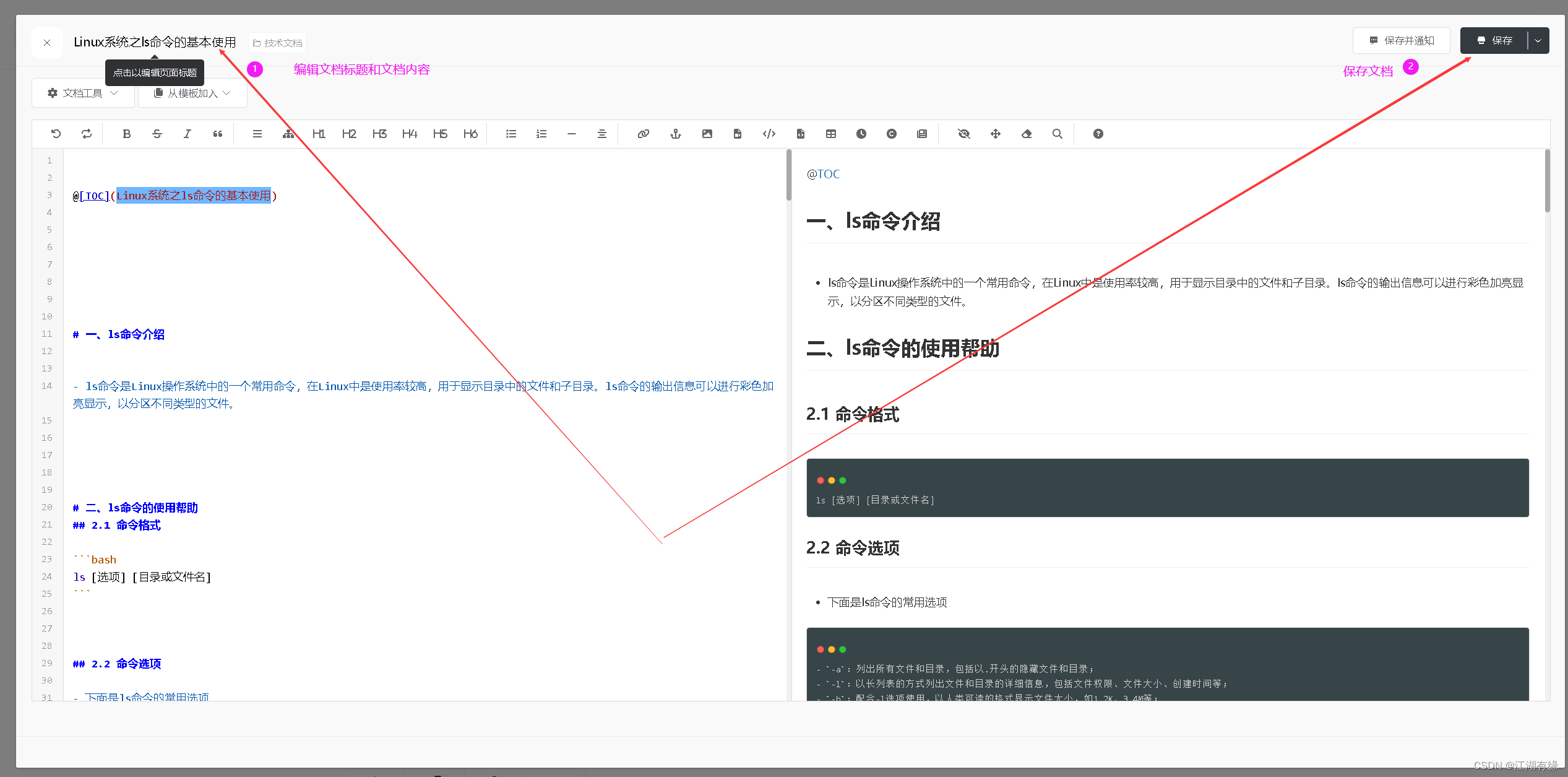This screenshot has width=1568, height=777.
Task: Insert a horizontal rule line
Action: coord(572,134)
